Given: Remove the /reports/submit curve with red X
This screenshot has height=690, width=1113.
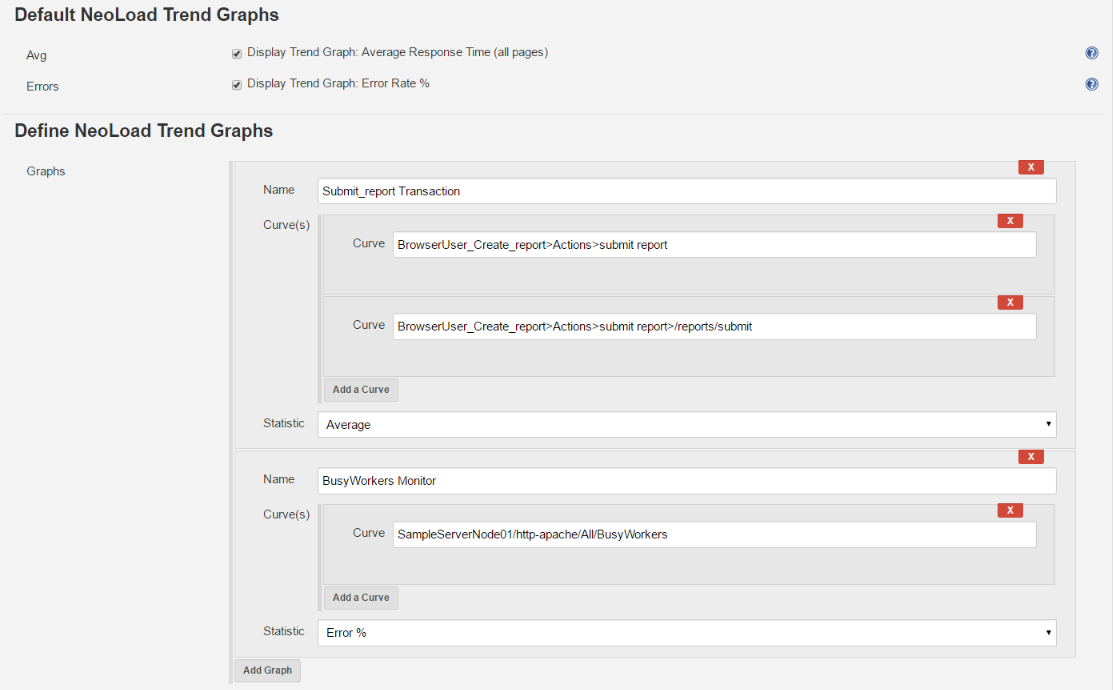Looking at the screenshot, I should pos(1010,302).
